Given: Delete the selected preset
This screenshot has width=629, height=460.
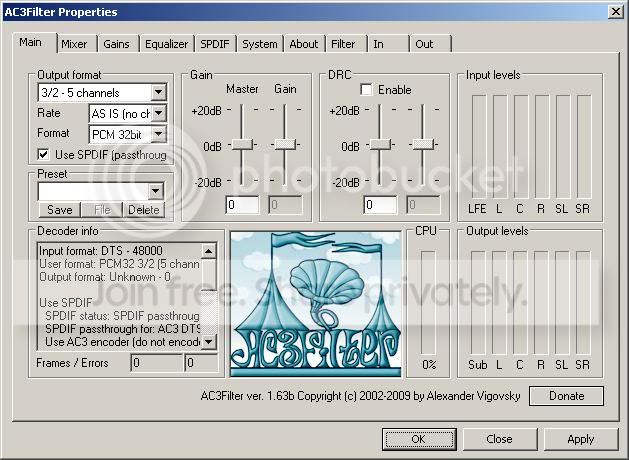Looking at the screenshot, I should [144, 210].
